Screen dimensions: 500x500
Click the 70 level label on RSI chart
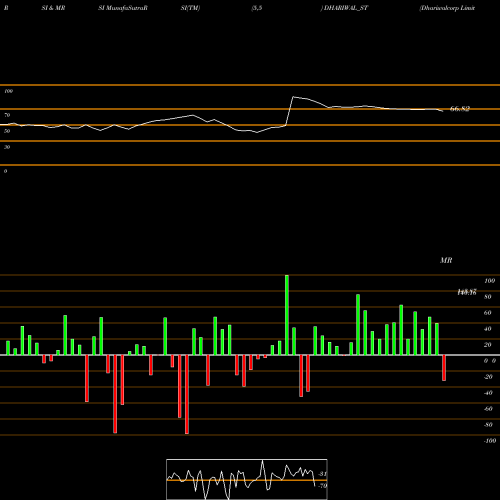[x=7, y=115]
